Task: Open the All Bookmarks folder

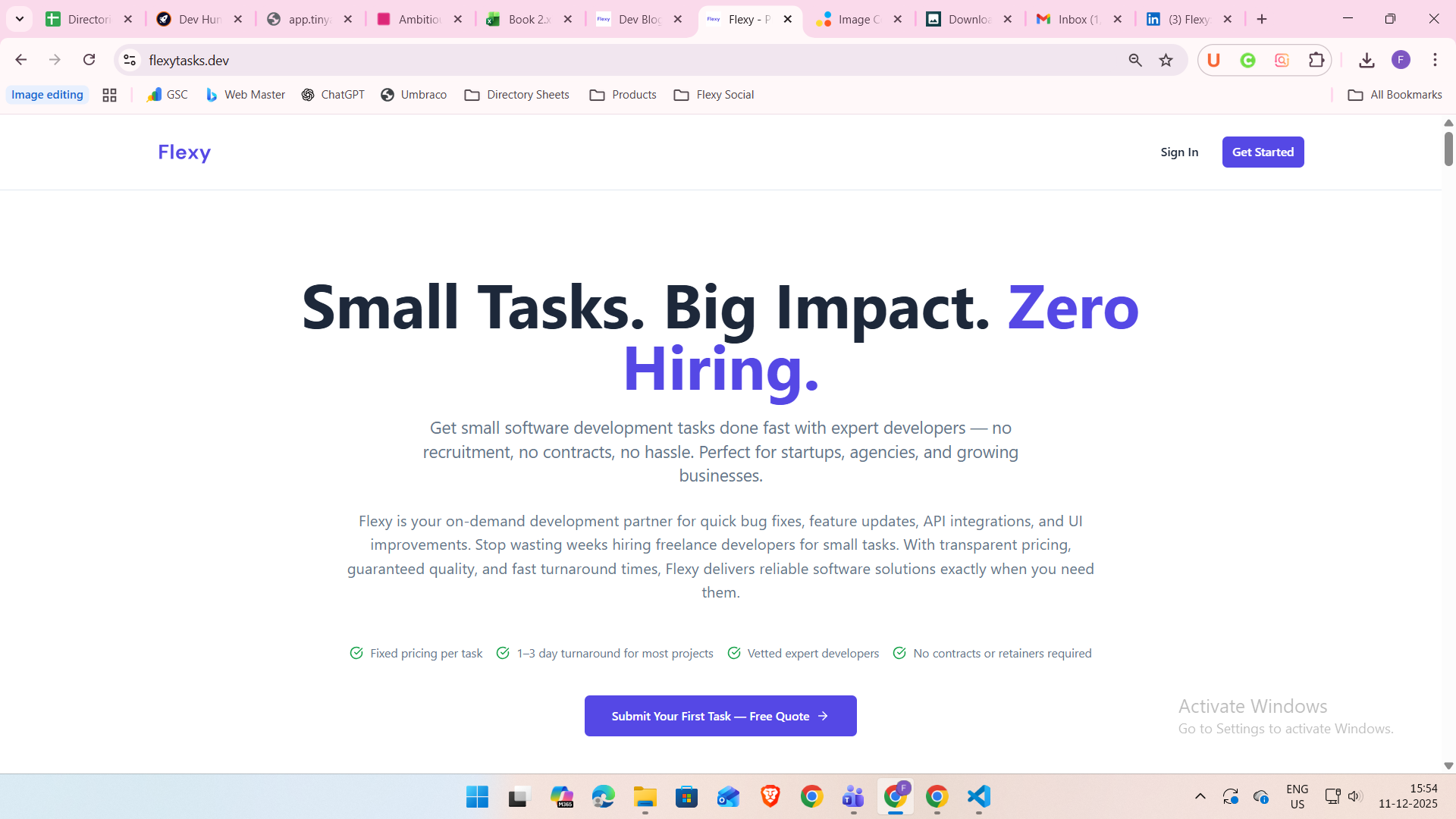Action: coord(1395,95)
